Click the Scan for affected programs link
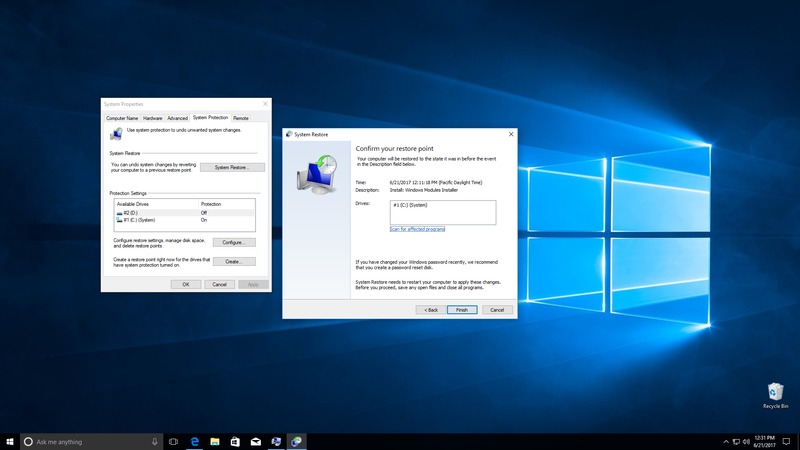 [x=417, y=229]
